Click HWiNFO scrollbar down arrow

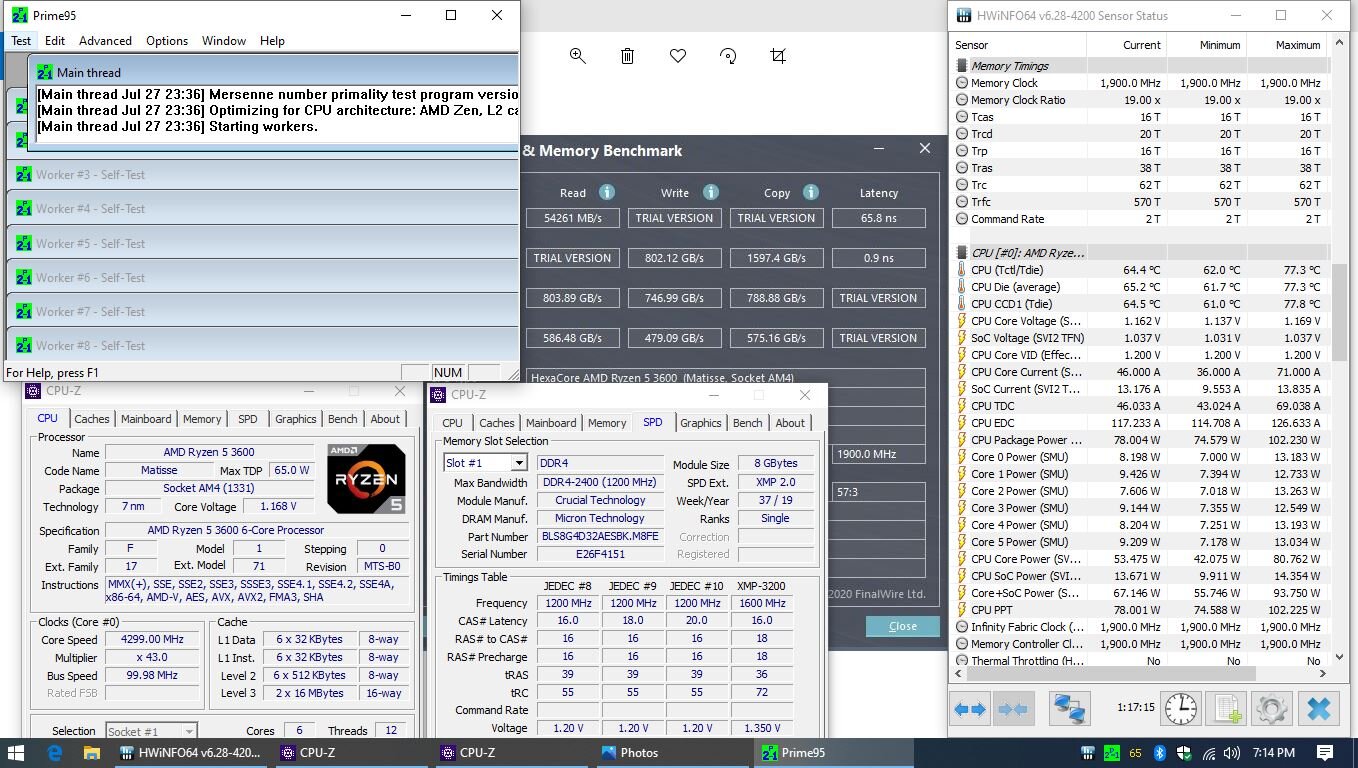tap(1340, 658)
